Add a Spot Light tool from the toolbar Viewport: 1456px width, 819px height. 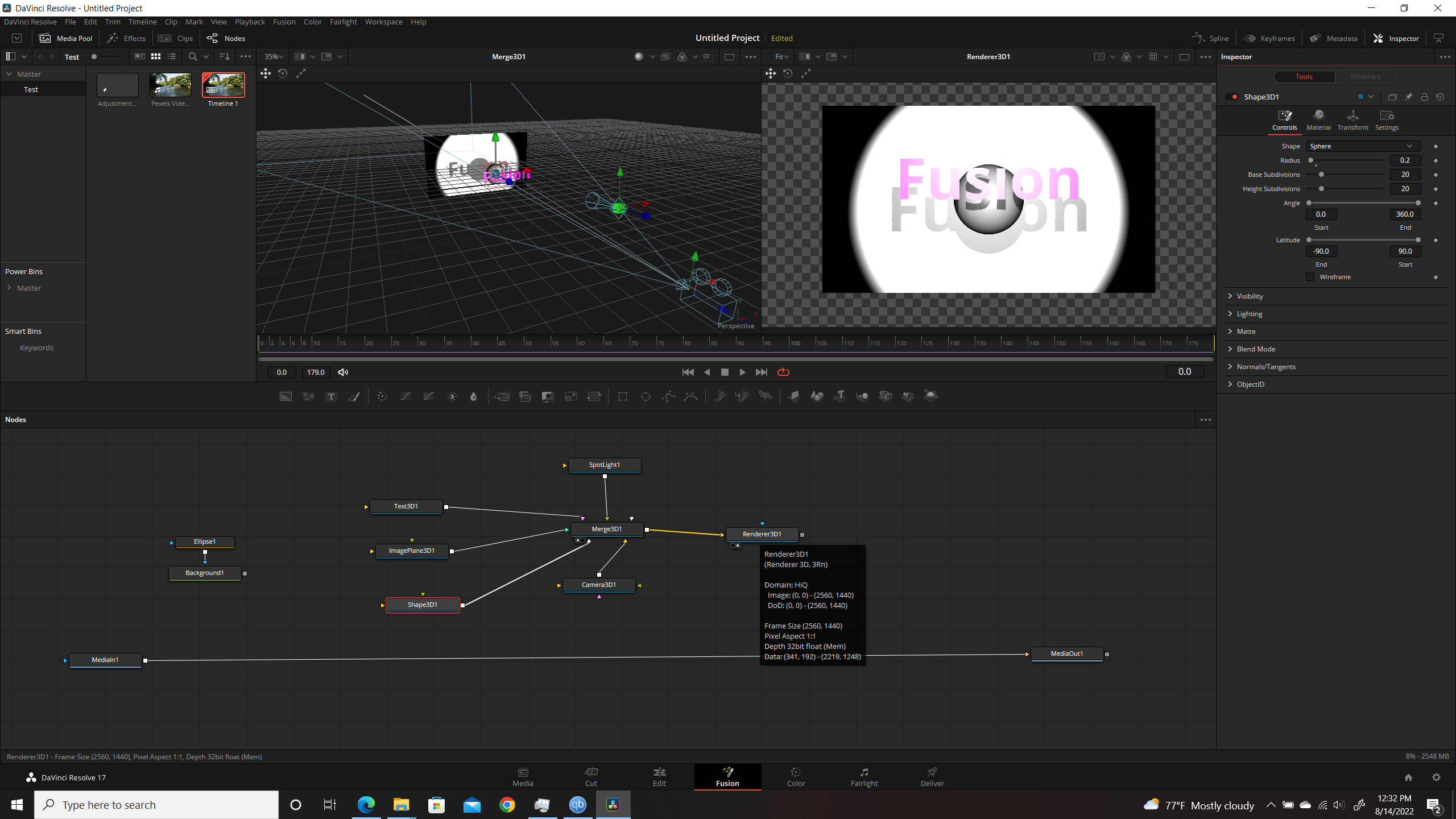point(908,396)
